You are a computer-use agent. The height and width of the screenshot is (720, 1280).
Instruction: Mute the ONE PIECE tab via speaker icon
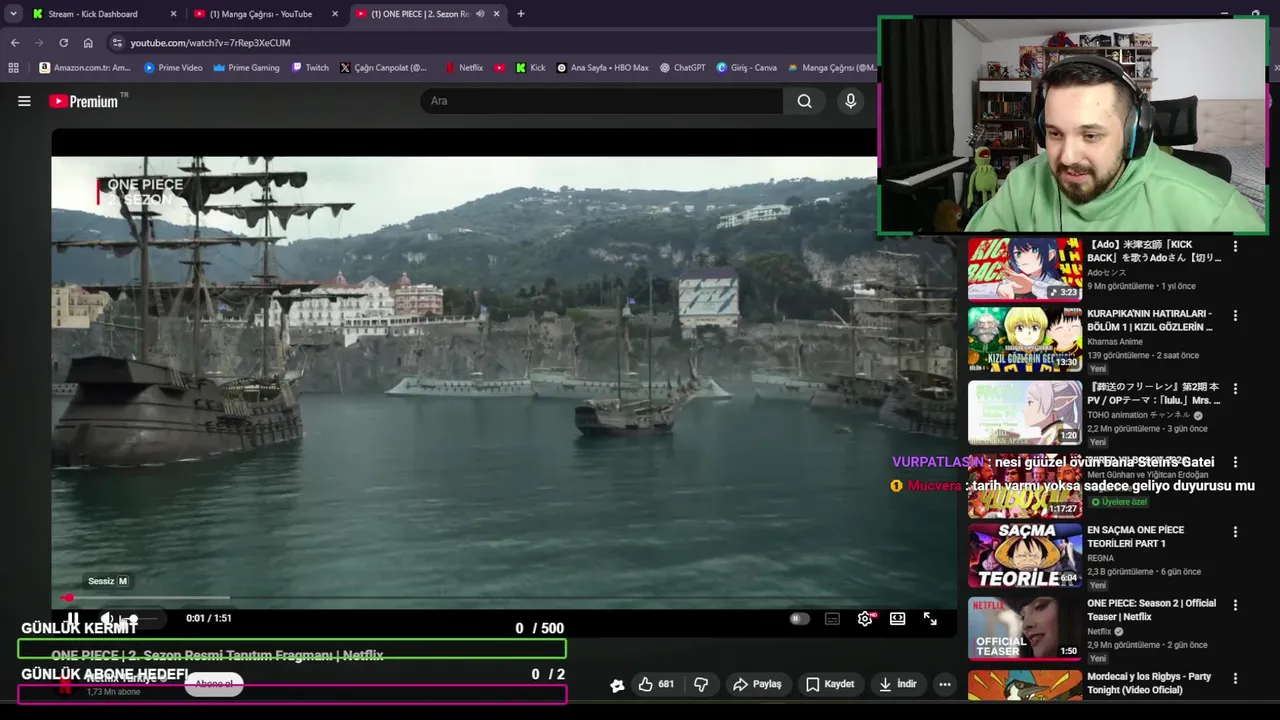(x=480, y=14)
